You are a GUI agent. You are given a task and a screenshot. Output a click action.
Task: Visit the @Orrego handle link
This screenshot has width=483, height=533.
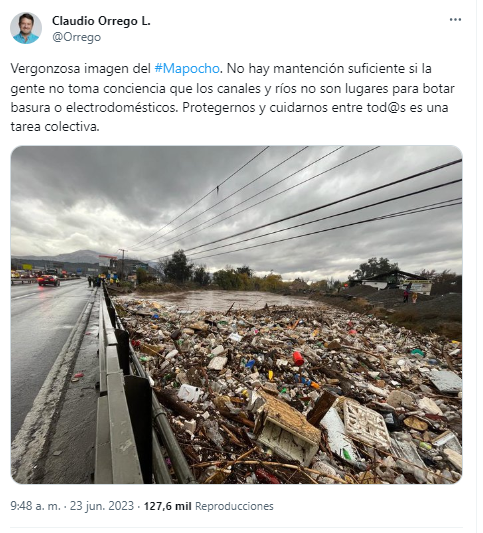[x=76, y=37]
